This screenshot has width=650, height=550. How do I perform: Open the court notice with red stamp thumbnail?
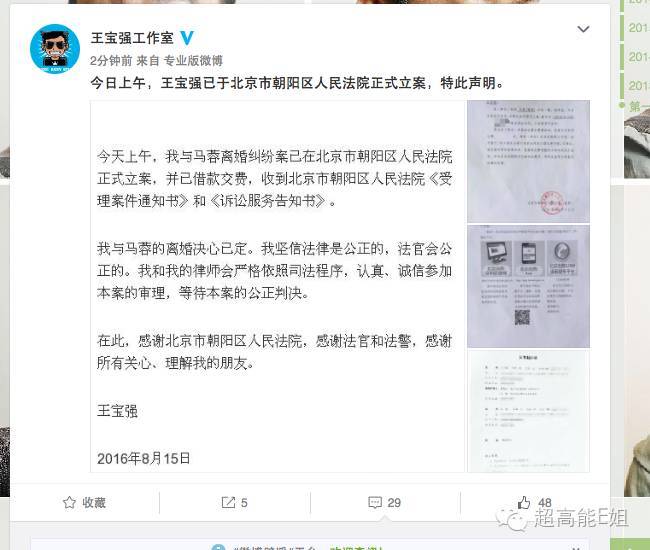tap(528, 161)
